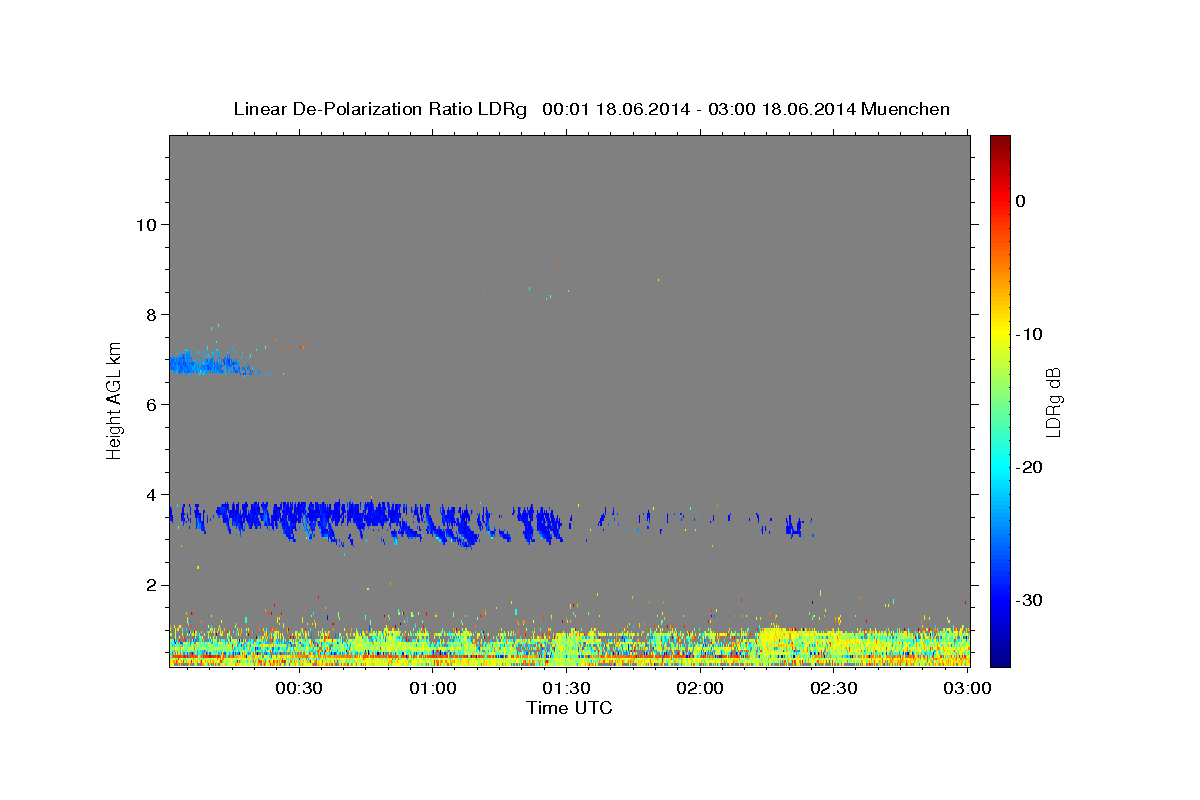Screen dimensions: 1200x800
Task: Click the colorbar value -20
Action: click(x=1029, y=467)
